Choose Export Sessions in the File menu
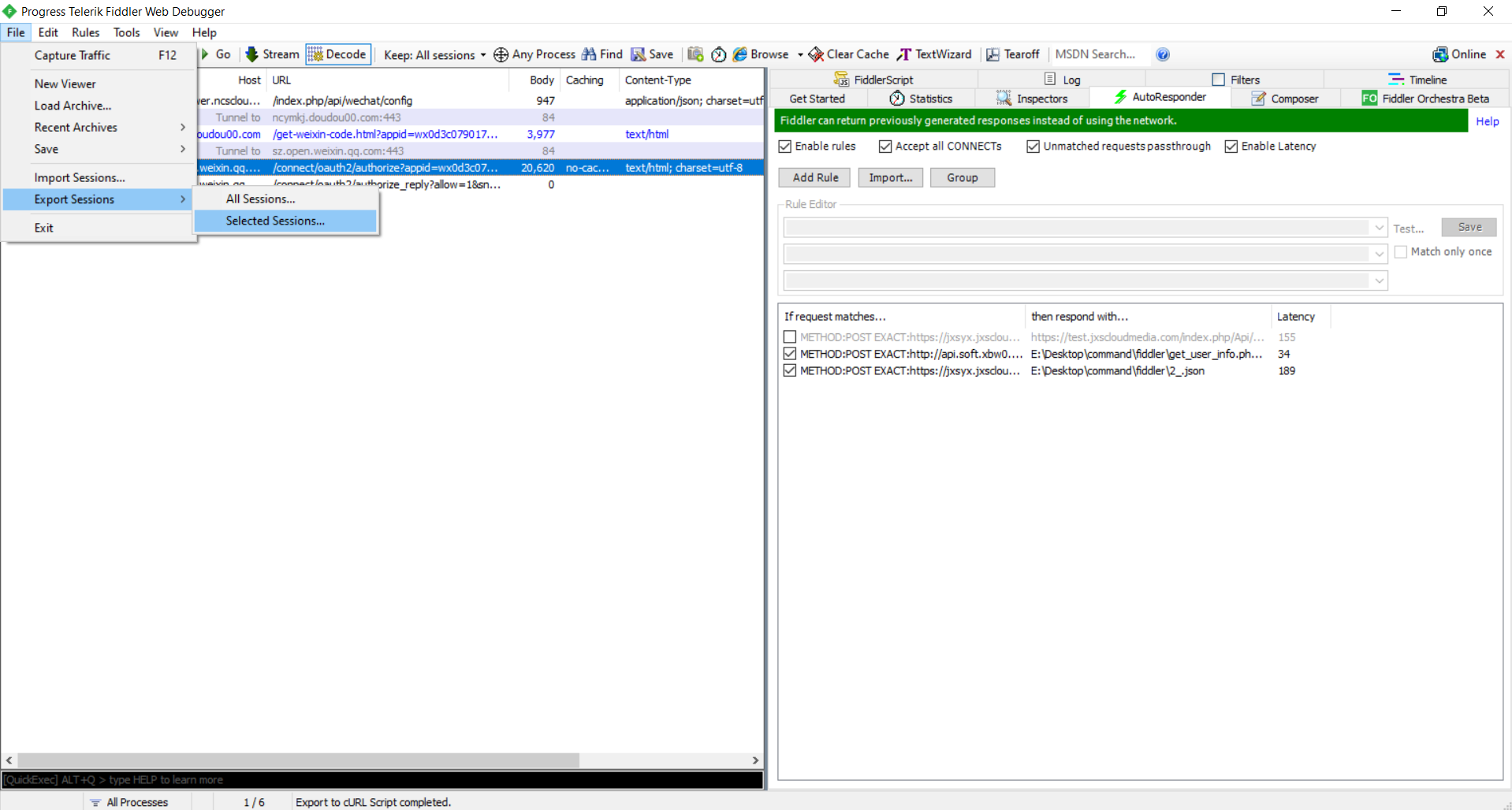The image size is (1512, 810). (99, 200)
